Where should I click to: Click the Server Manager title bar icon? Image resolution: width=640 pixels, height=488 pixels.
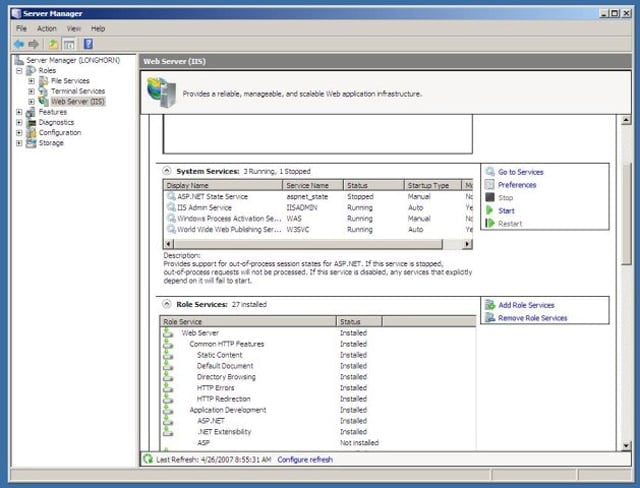(x=16, y=13)
